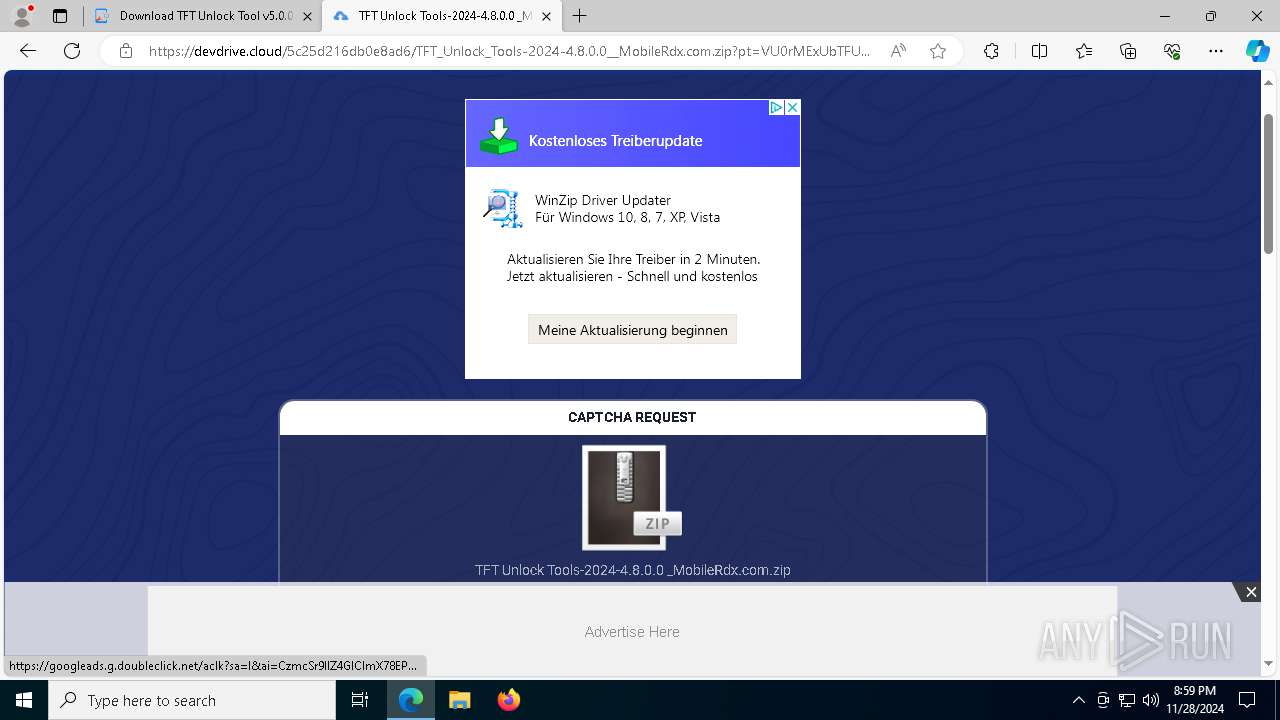Launch the Copilot sidebar
Viewport: 1280px width, 720px height.
[x=1257, y=51]
